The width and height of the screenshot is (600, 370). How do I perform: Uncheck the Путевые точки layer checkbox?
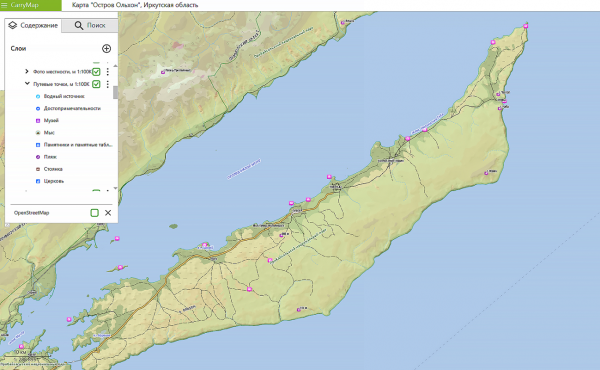96,84
